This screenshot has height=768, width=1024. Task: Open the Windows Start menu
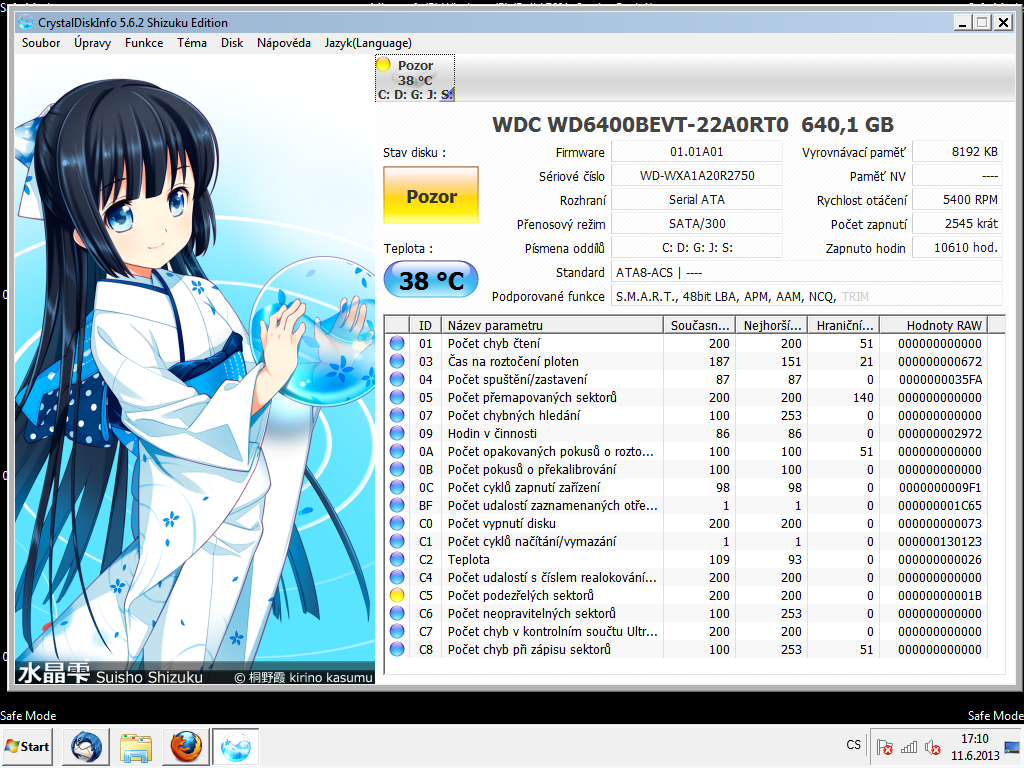coord(27,746)
